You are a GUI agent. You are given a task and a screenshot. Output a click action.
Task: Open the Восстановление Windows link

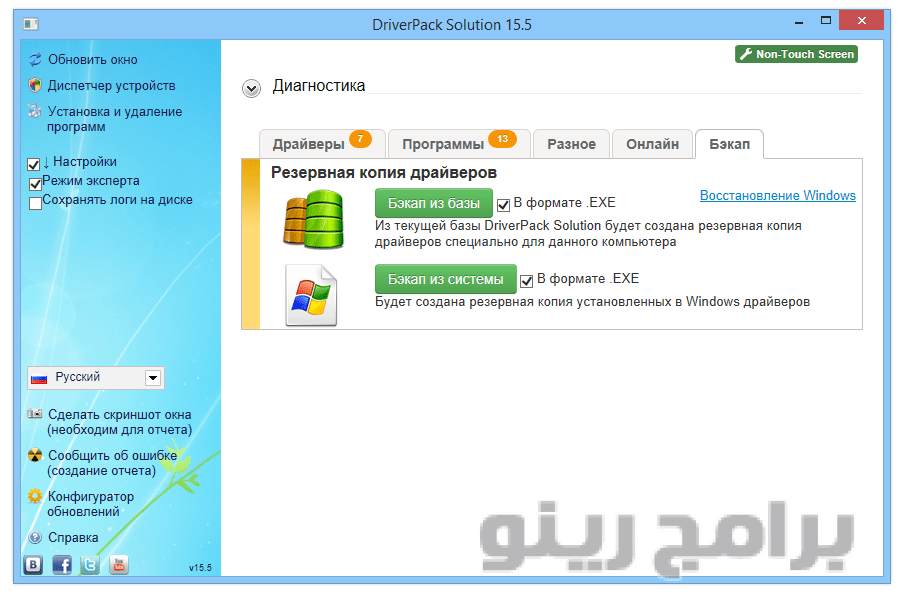(x=777, y=195)
